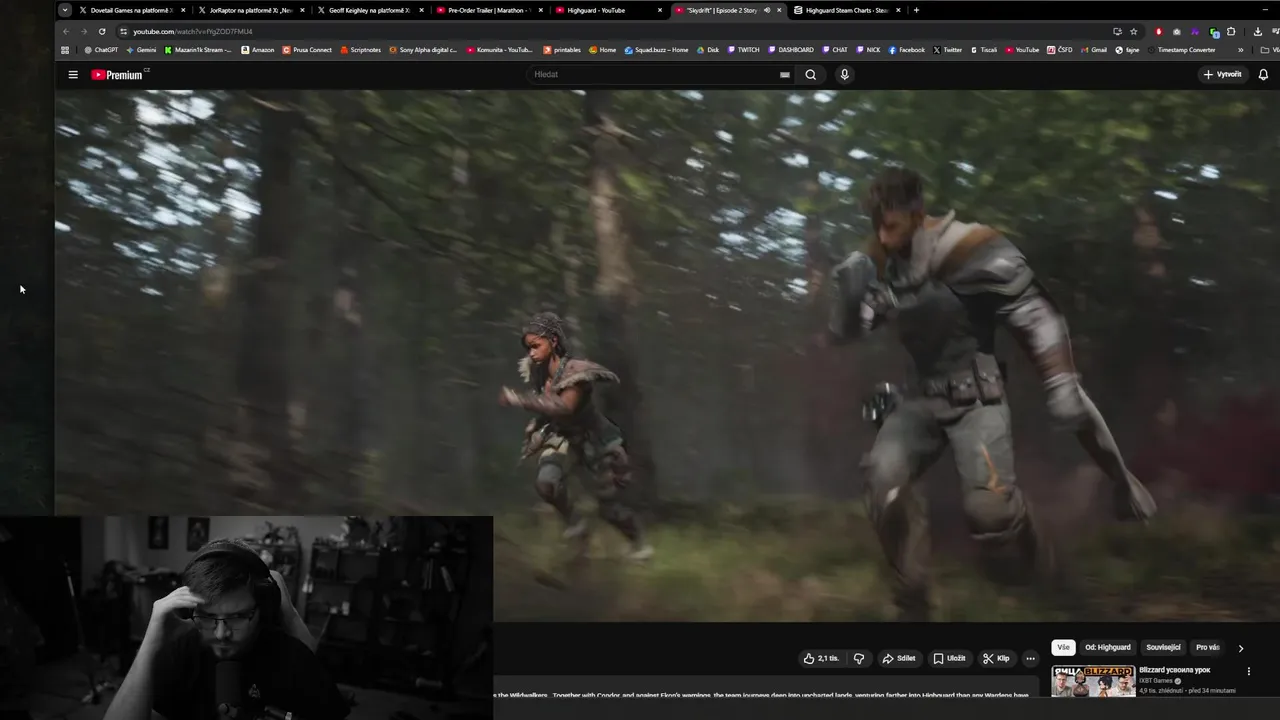
Task: Open Sony Alpha digital bookmark
Action: (x=423, y=50)
